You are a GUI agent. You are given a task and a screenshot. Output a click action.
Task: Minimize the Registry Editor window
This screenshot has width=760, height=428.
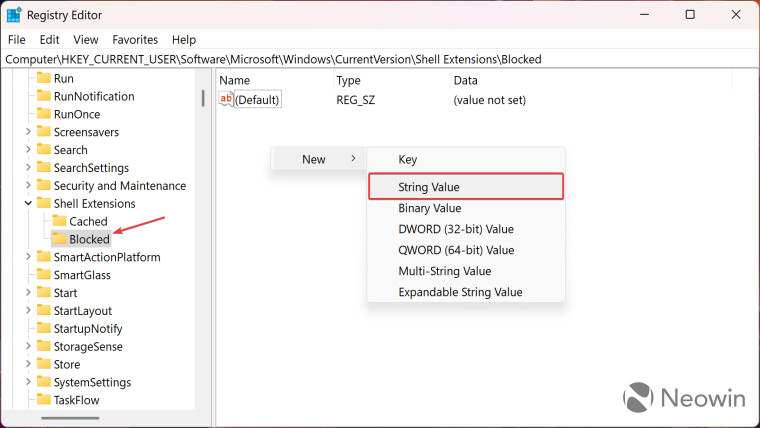click(x=645, y=15)
